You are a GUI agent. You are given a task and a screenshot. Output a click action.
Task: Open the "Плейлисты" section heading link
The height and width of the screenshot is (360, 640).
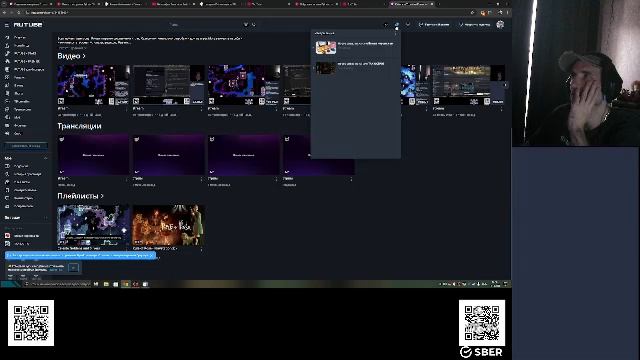[80, 196]
